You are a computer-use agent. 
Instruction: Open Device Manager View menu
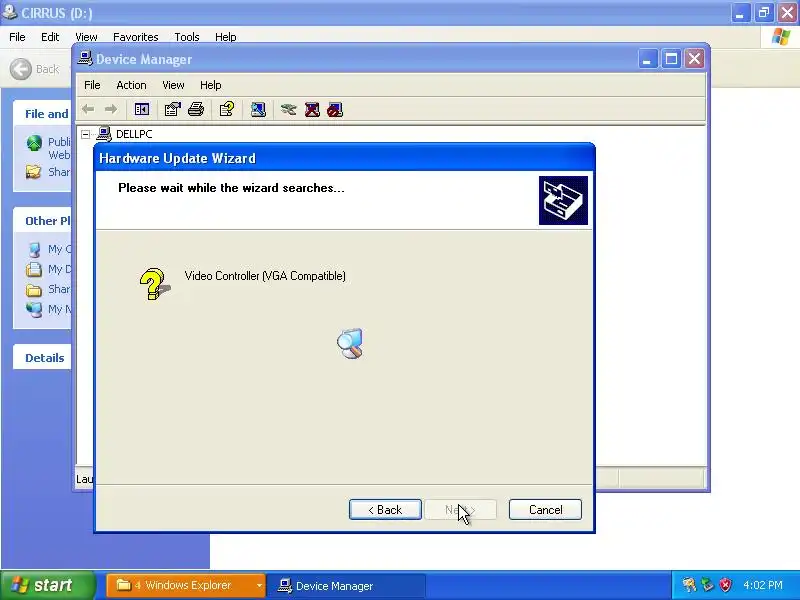pos(173,85)
